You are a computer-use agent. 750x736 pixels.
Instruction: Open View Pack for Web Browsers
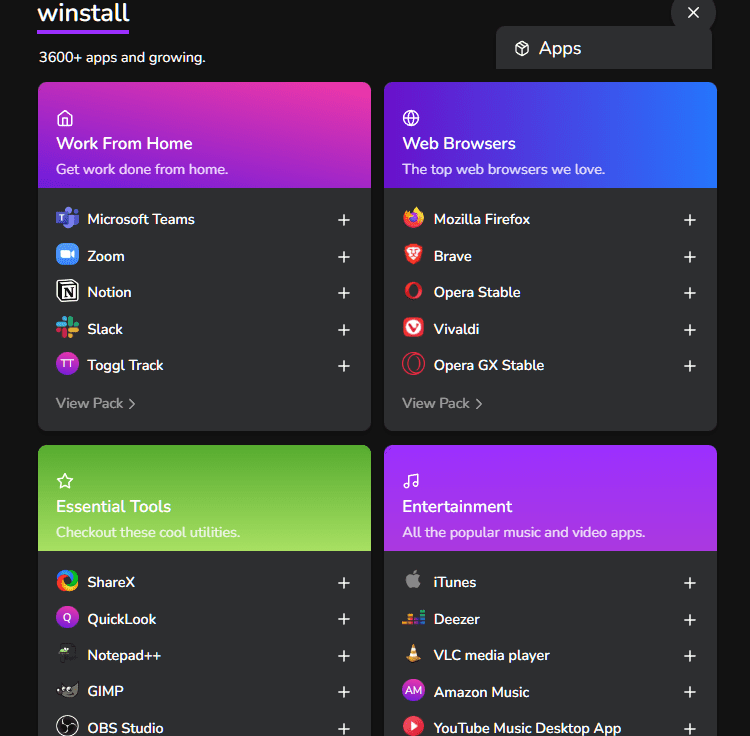point(442,403)
